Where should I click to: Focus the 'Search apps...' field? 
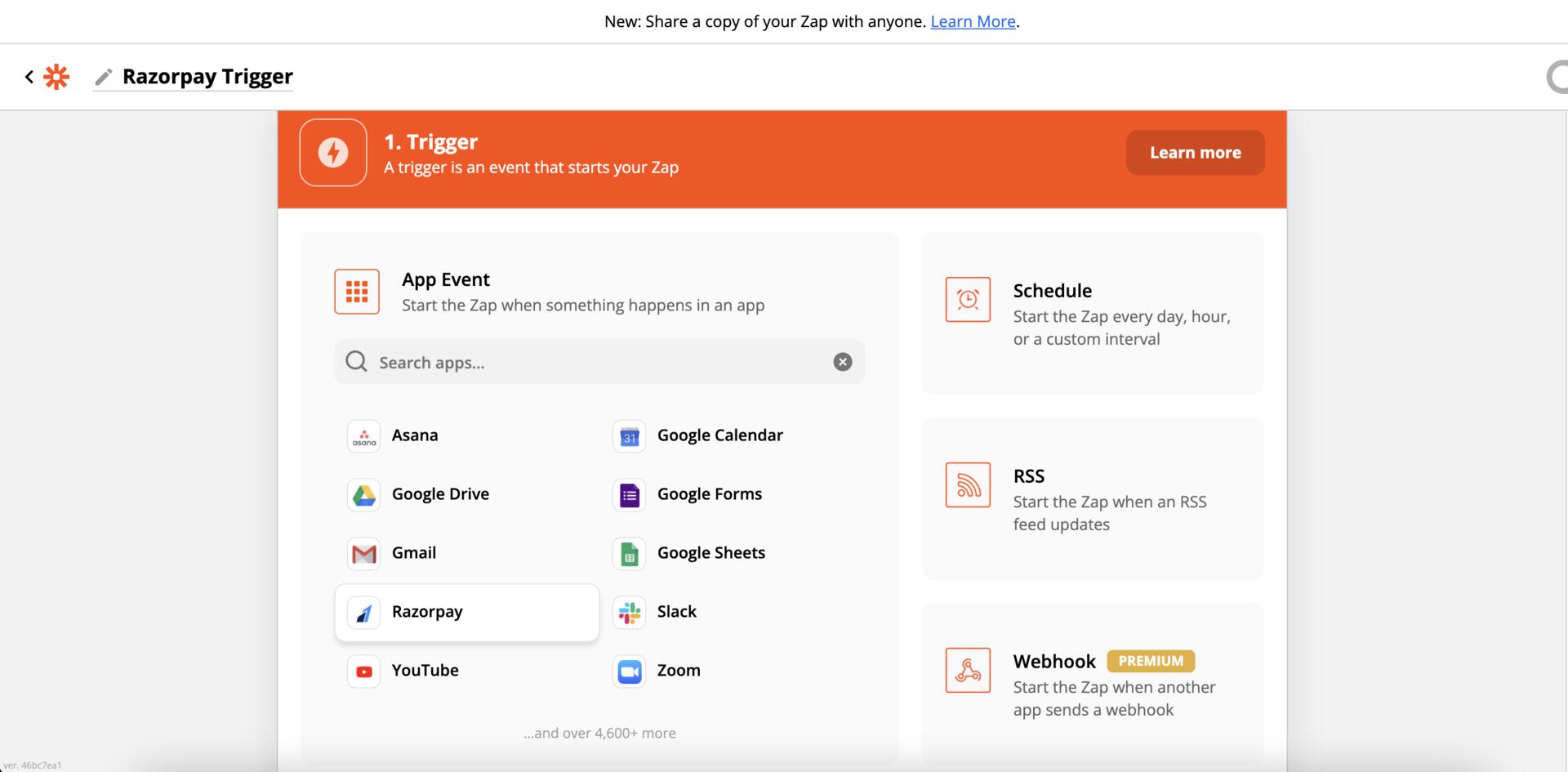tap(599, 362)
